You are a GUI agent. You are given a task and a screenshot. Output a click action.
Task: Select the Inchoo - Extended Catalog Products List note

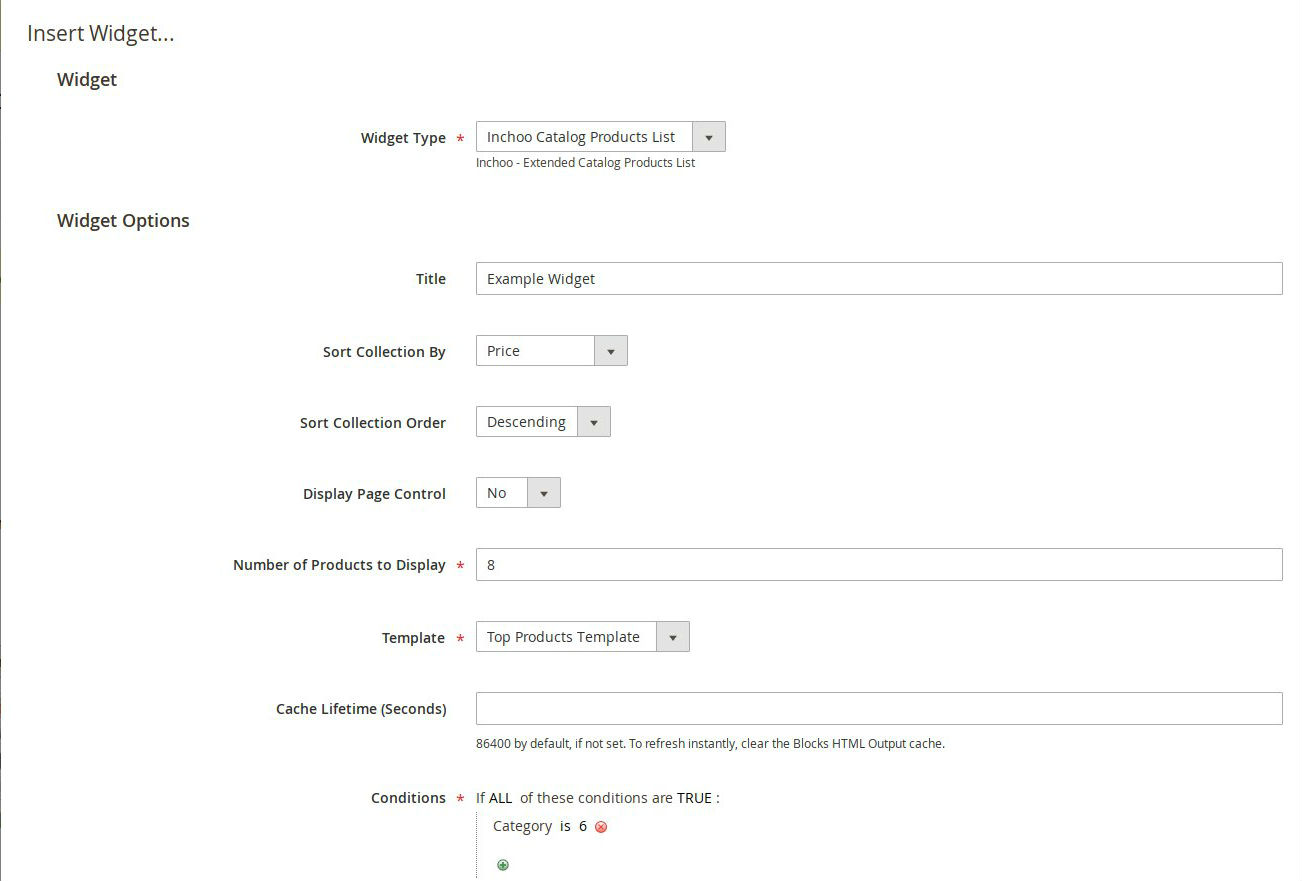coord(585,162)
